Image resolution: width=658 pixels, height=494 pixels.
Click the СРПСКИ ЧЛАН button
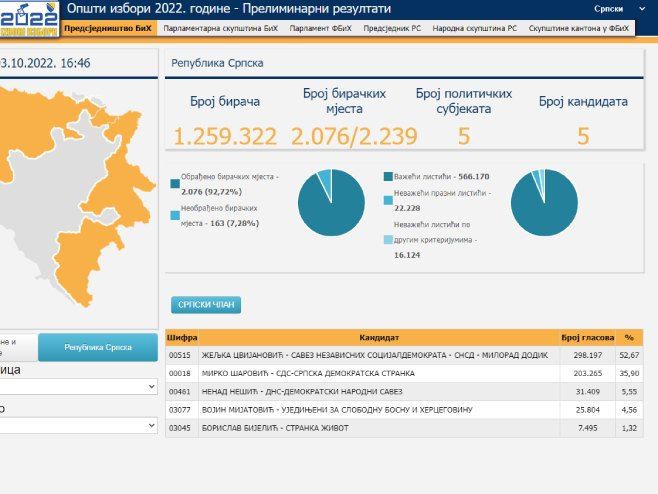click(206, 305)
